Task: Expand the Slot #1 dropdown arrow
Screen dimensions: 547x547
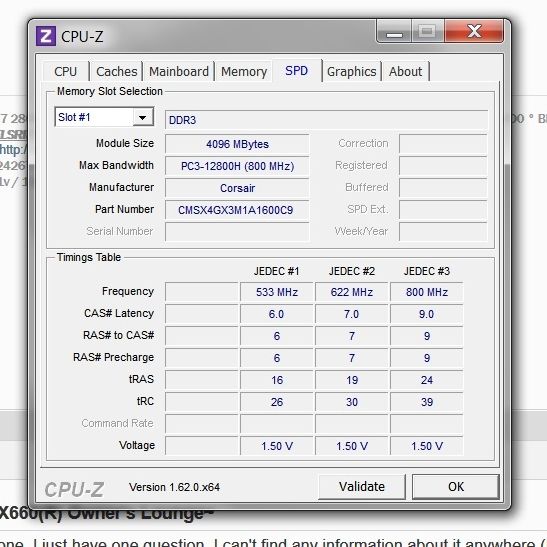Action: pyautogui.click(x=142, y=118)
